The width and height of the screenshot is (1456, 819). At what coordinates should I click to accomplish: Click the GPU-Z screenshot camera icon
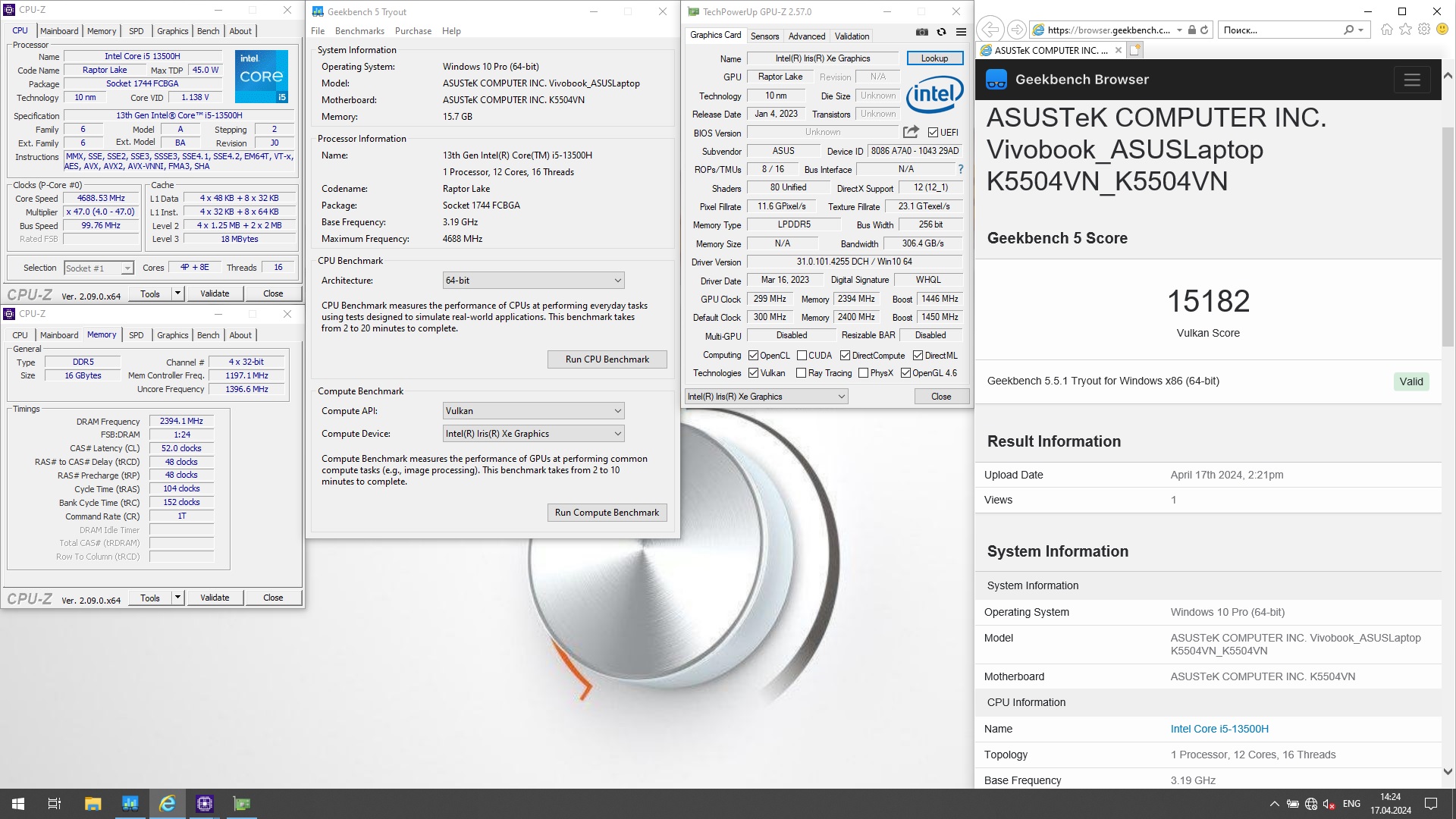pyautogui.click(x=921, y=32)
